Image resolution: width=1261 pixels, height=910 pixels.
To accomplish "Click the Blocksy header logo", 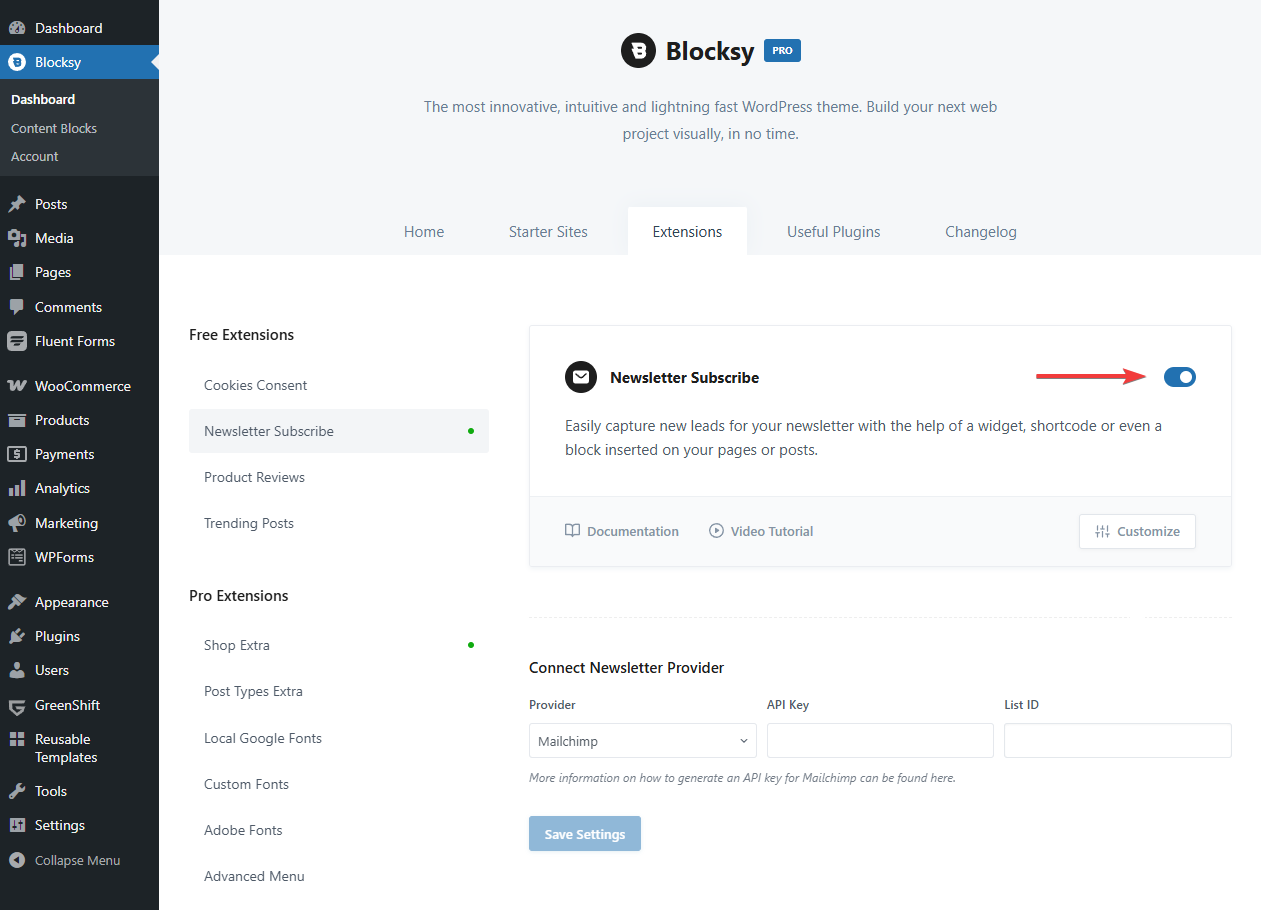I will [638, 51].
